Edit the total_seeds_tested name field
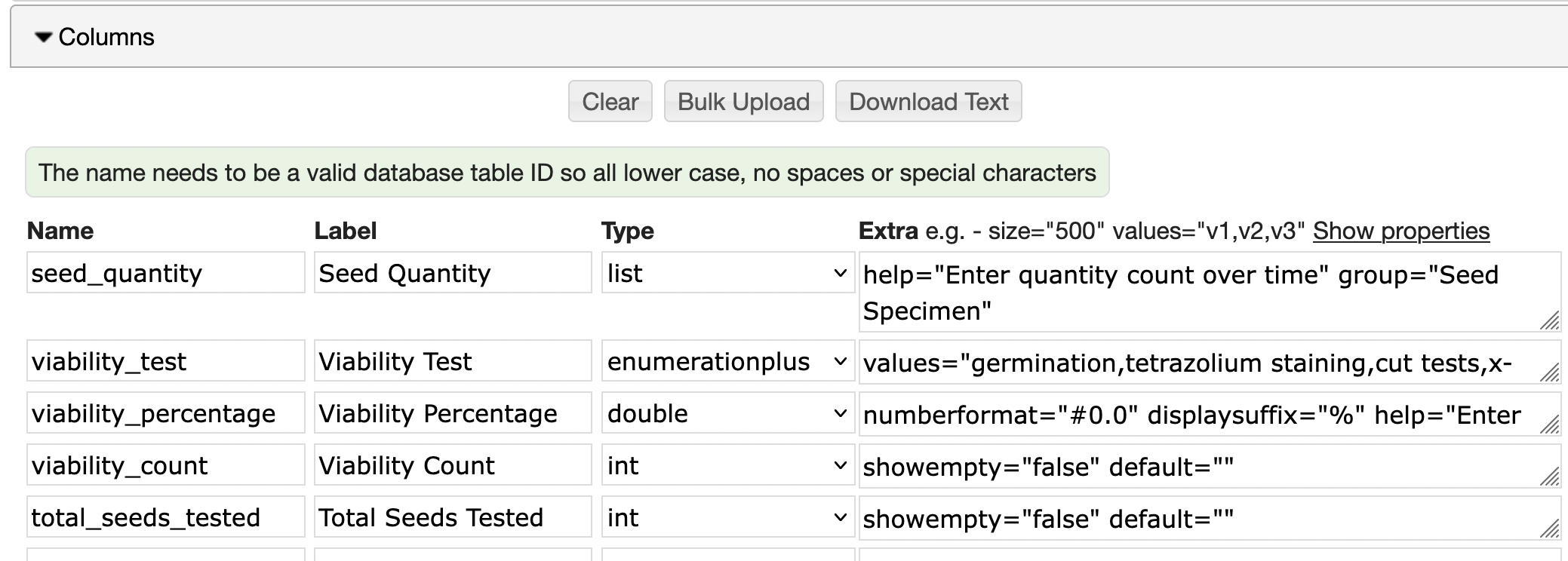The width and height of the screenshot is (1568, 561). 165,517
